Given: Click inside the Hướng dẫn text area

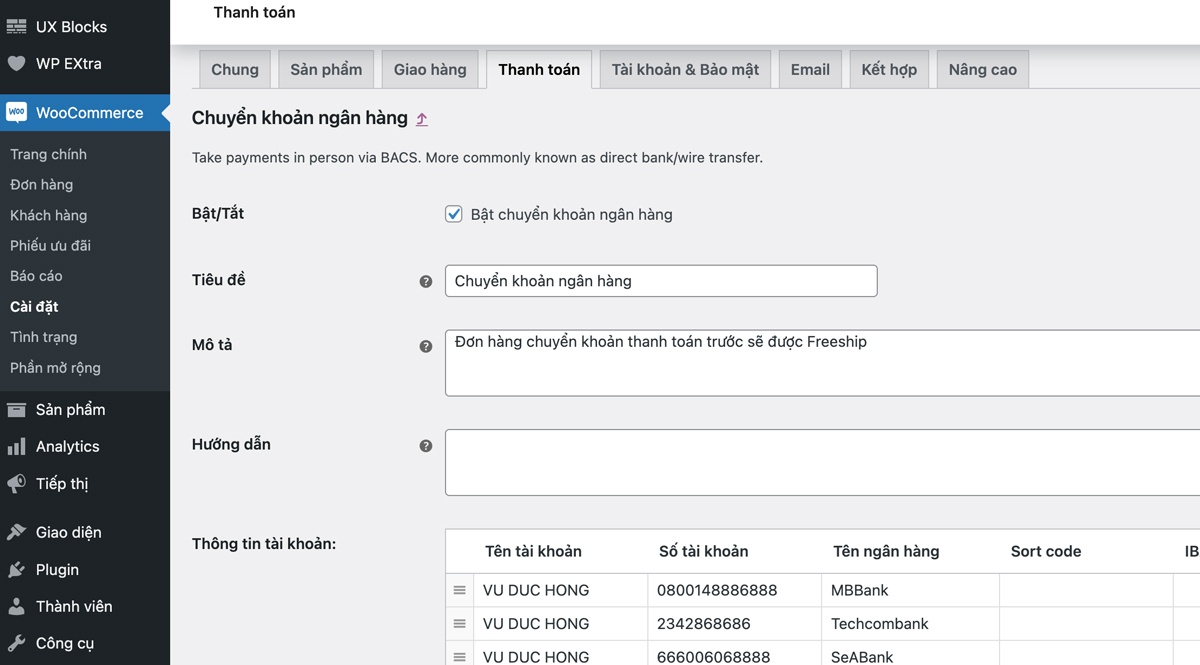Looking at the screenshot, I should pos(820,462).
